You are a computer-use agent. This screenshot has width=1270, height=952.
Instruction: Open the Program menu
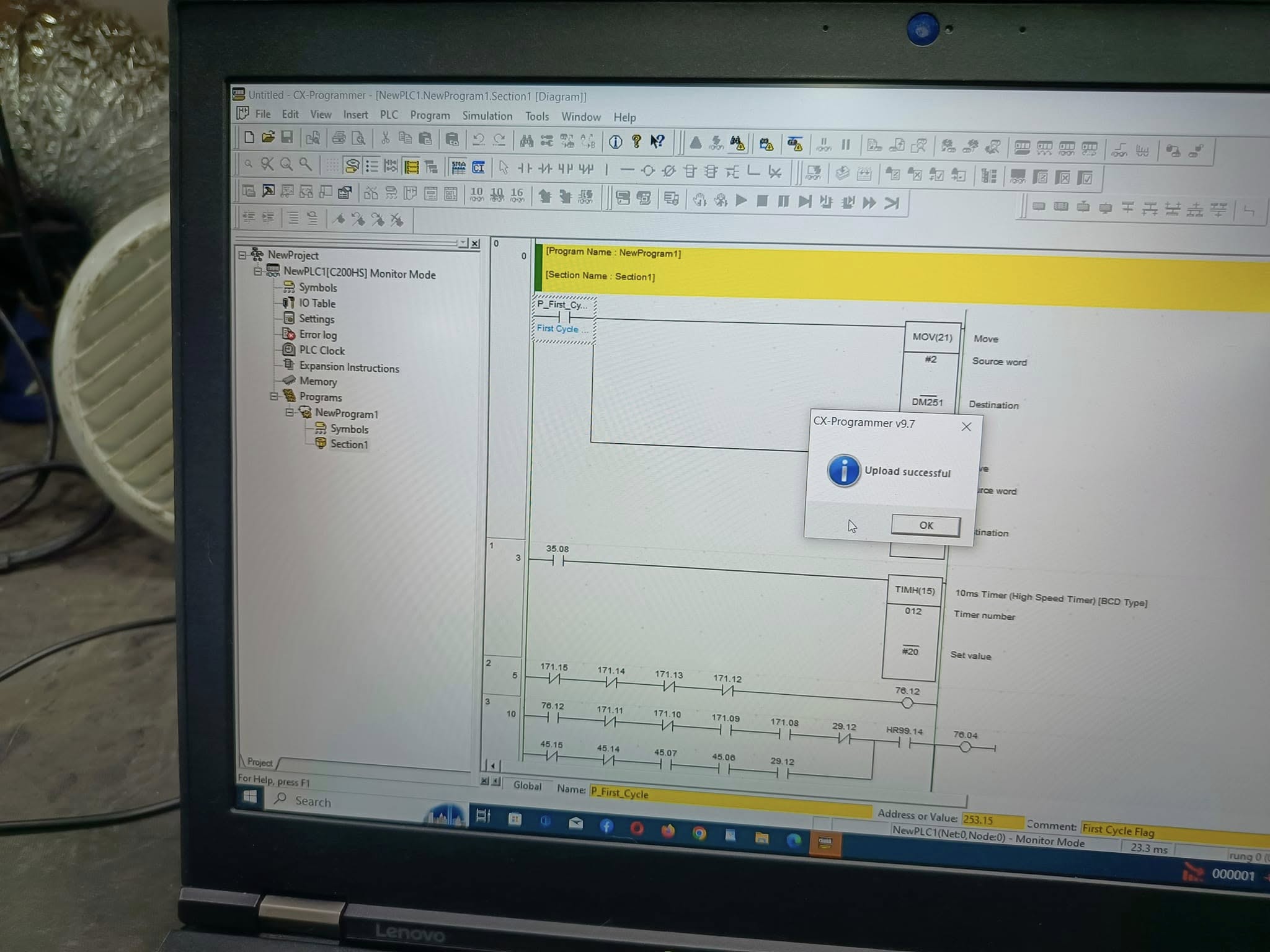click(430, 115)
